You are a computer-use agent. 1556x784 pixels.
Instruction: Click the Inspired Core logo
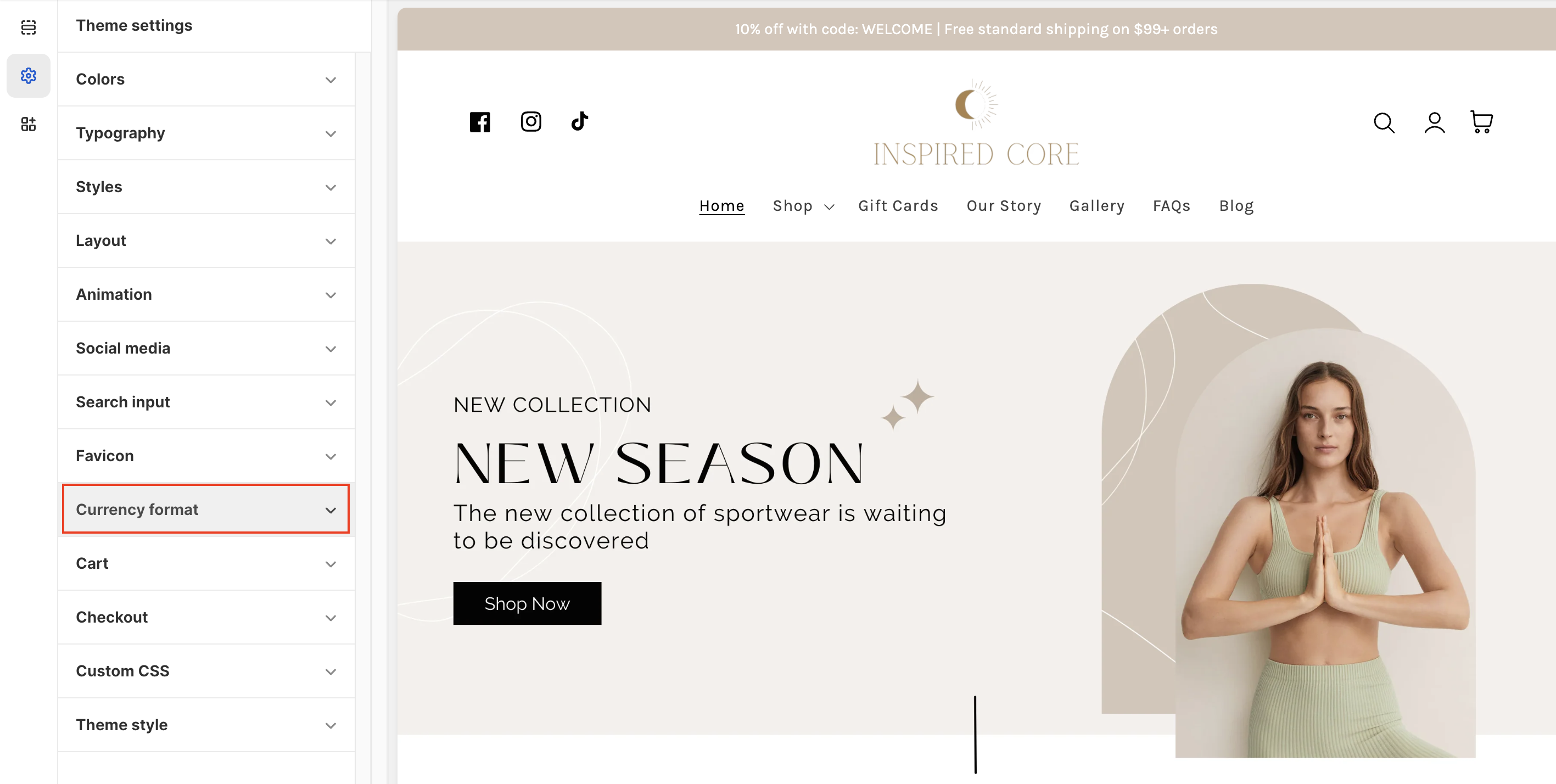pyautogui.click(x=976, y=124)
